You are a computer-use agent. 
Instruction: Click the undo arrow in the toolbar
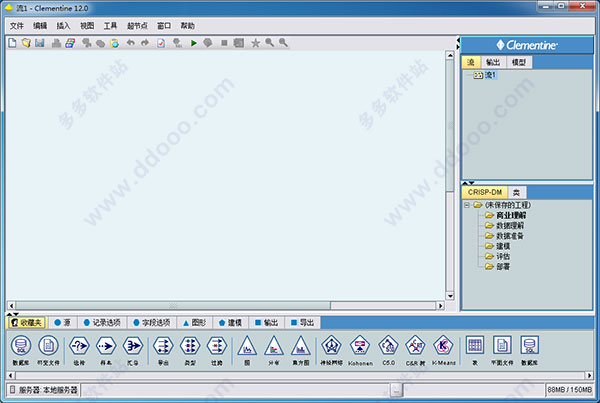coord(130,43)
